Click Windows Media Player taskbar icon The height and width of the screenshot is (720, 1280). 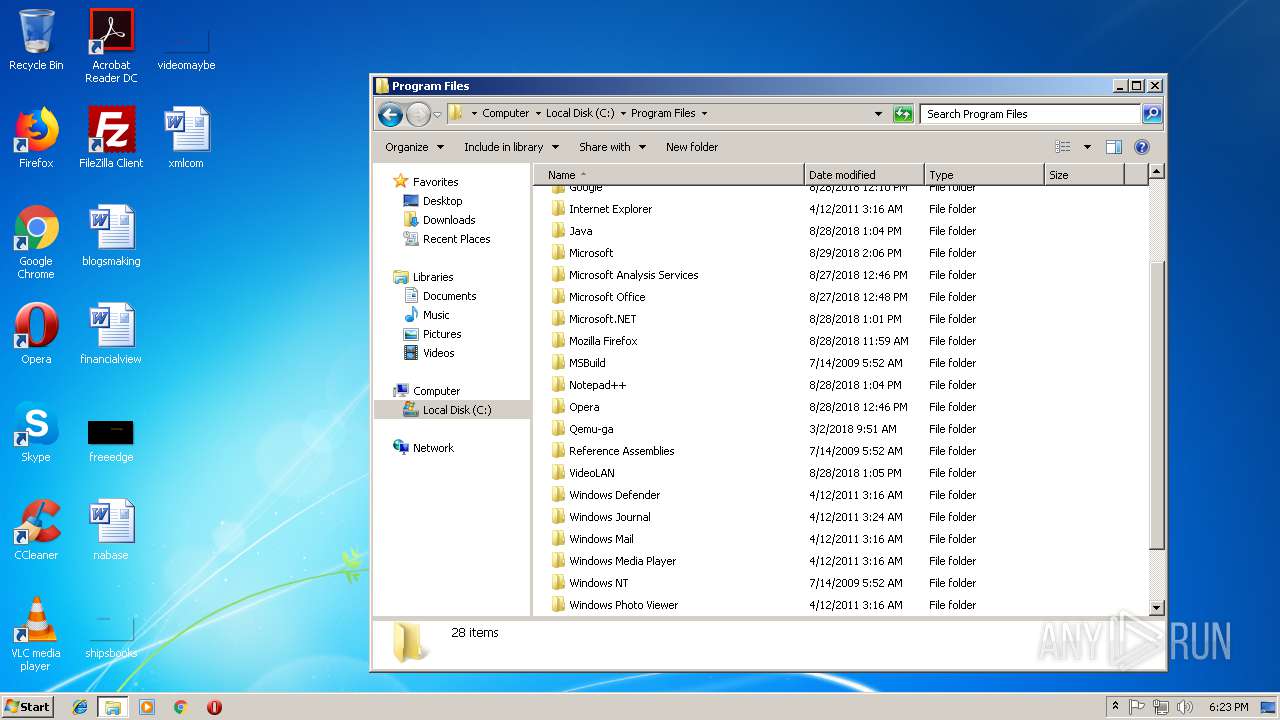coord(147,707)
